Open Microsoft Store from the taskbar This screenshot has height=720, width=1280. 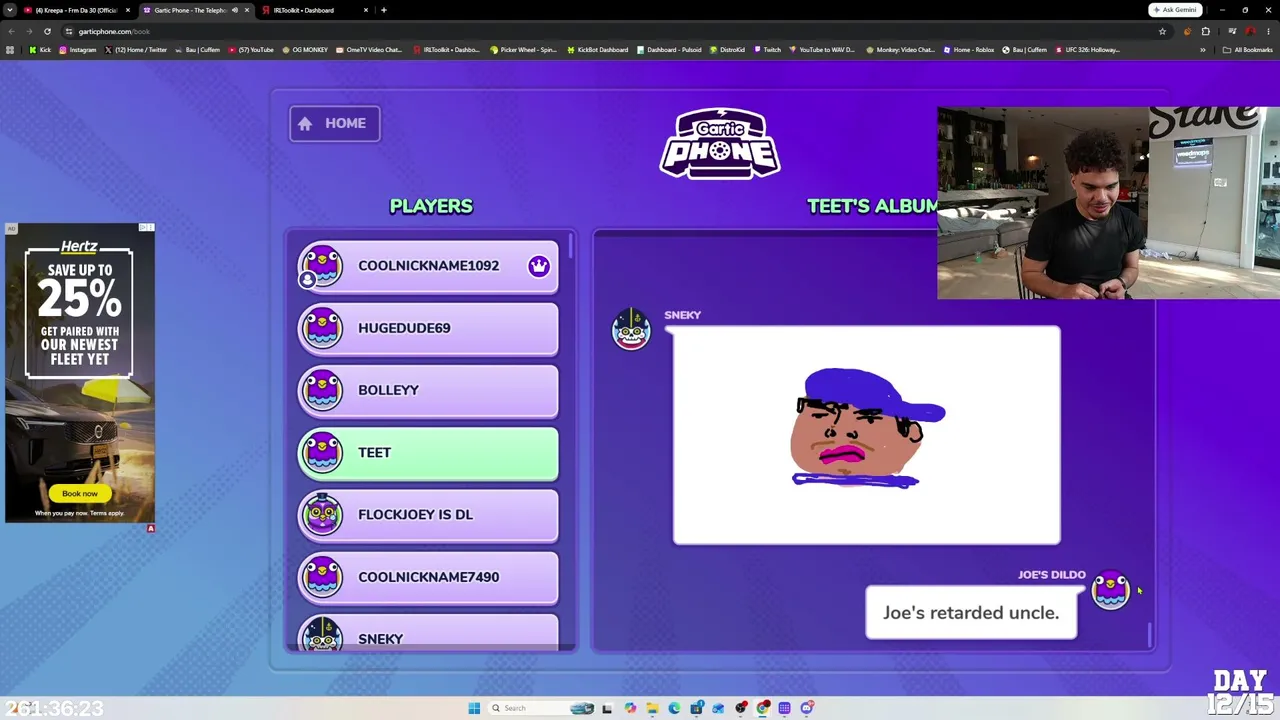[696, 708]
